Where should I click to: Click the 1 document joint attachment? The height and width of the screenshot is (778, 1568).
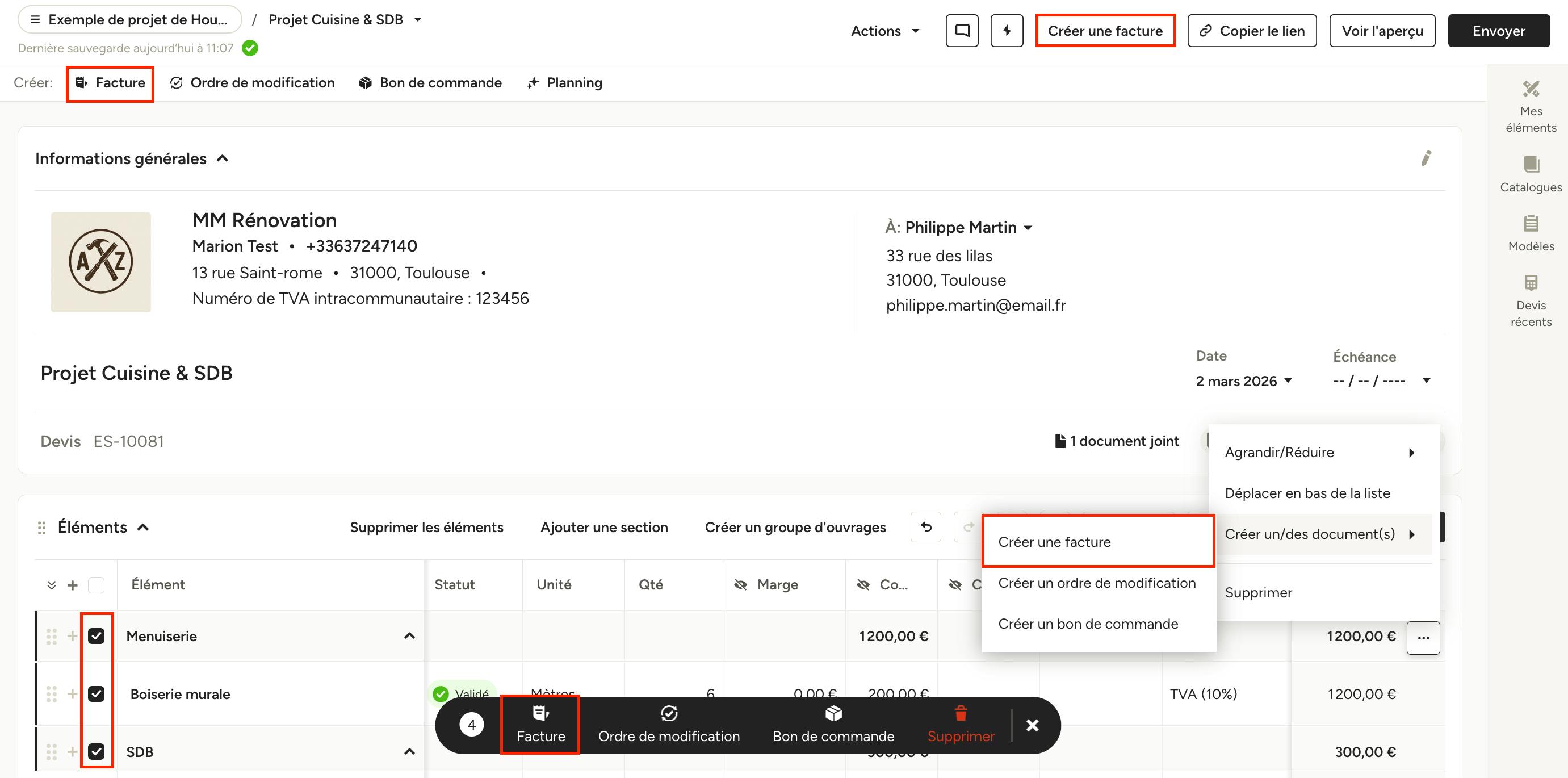click(x=1117, y=441)
